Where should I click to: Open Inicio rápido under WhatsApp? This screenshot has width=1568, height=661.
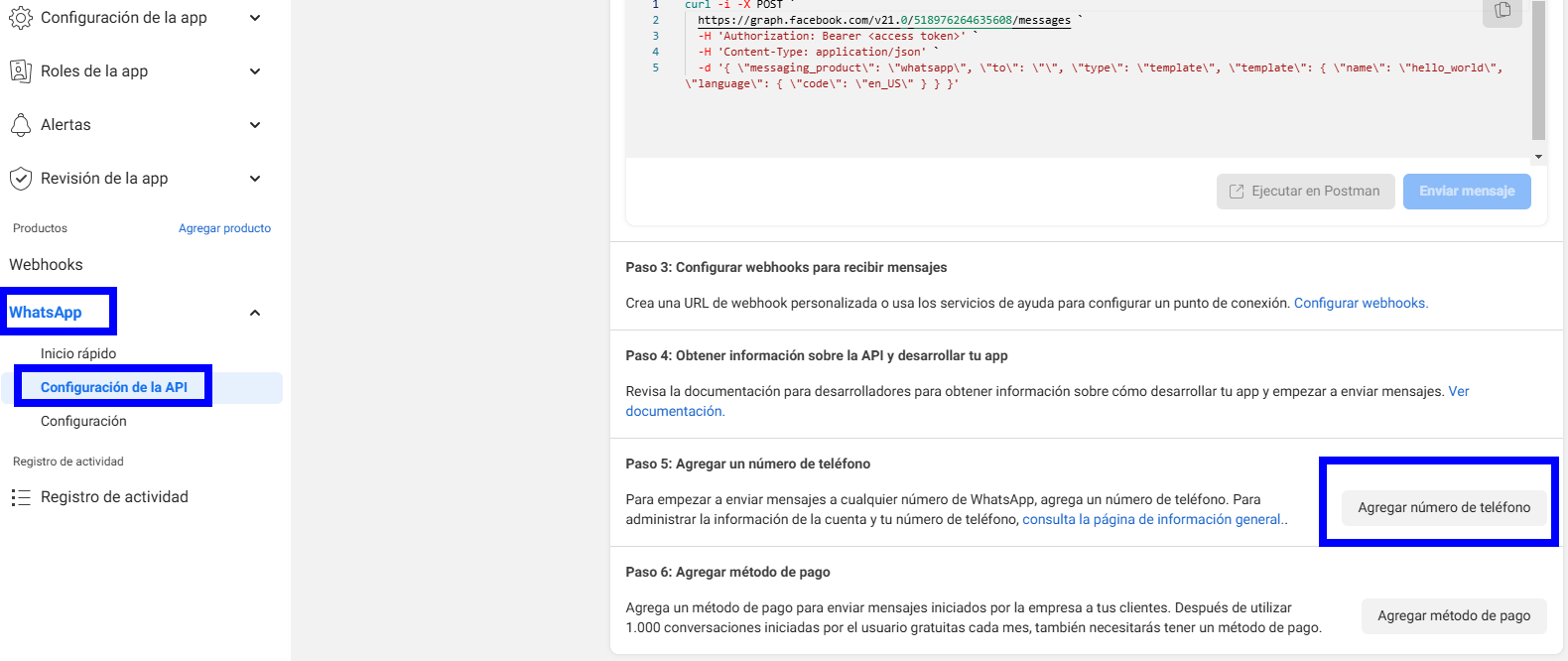78,353
